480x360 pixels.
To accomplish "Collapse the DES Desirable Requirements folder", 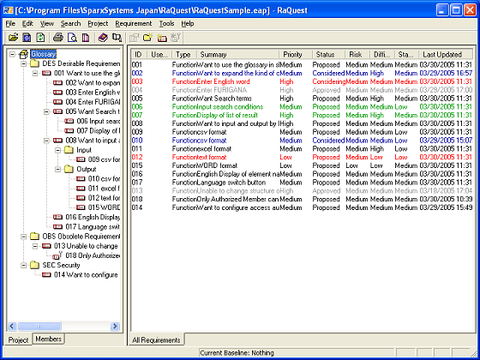I will tap(24, 63).
